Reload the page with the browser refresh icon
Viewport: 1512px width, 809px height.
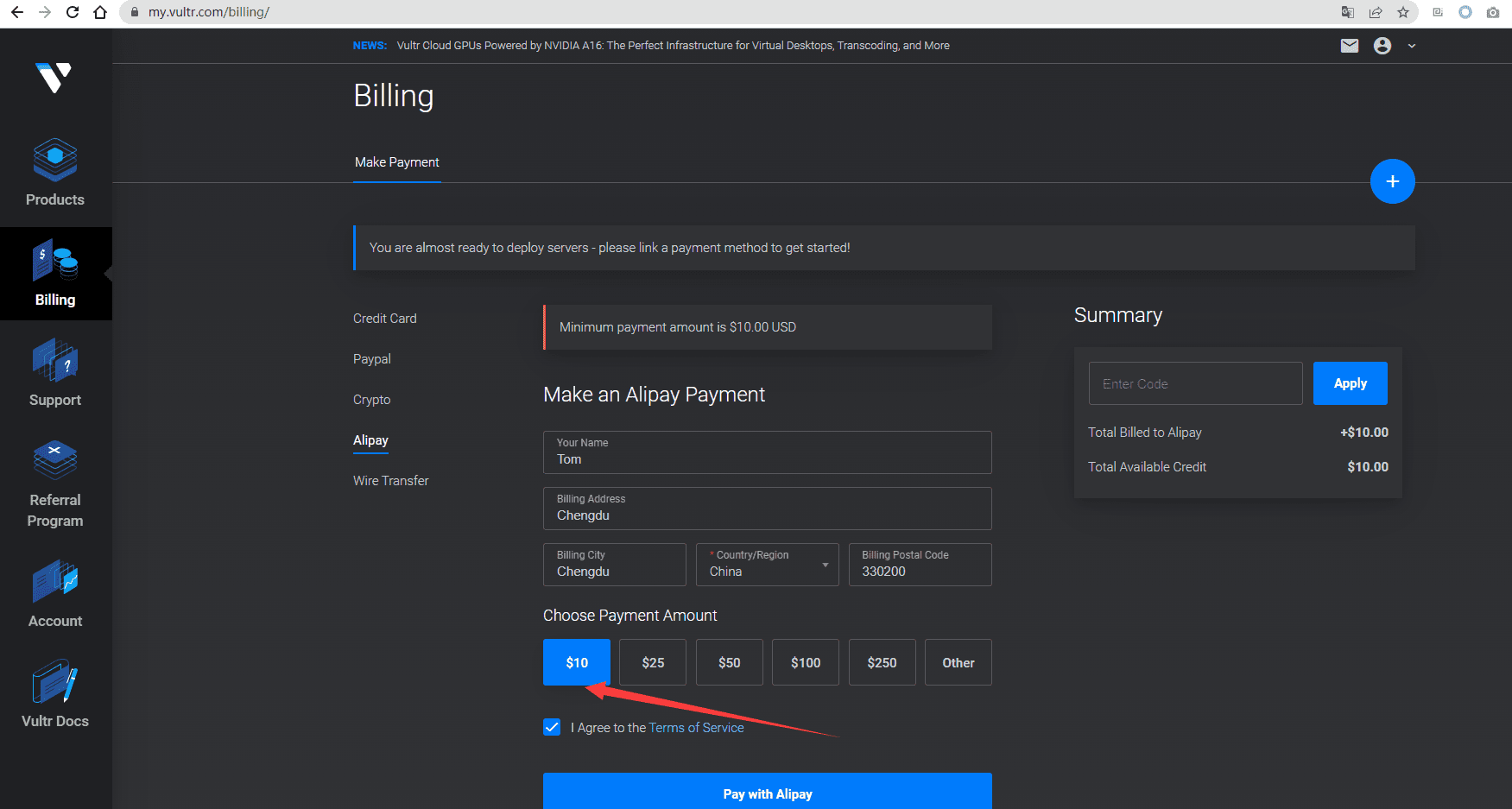coord(73,12)
